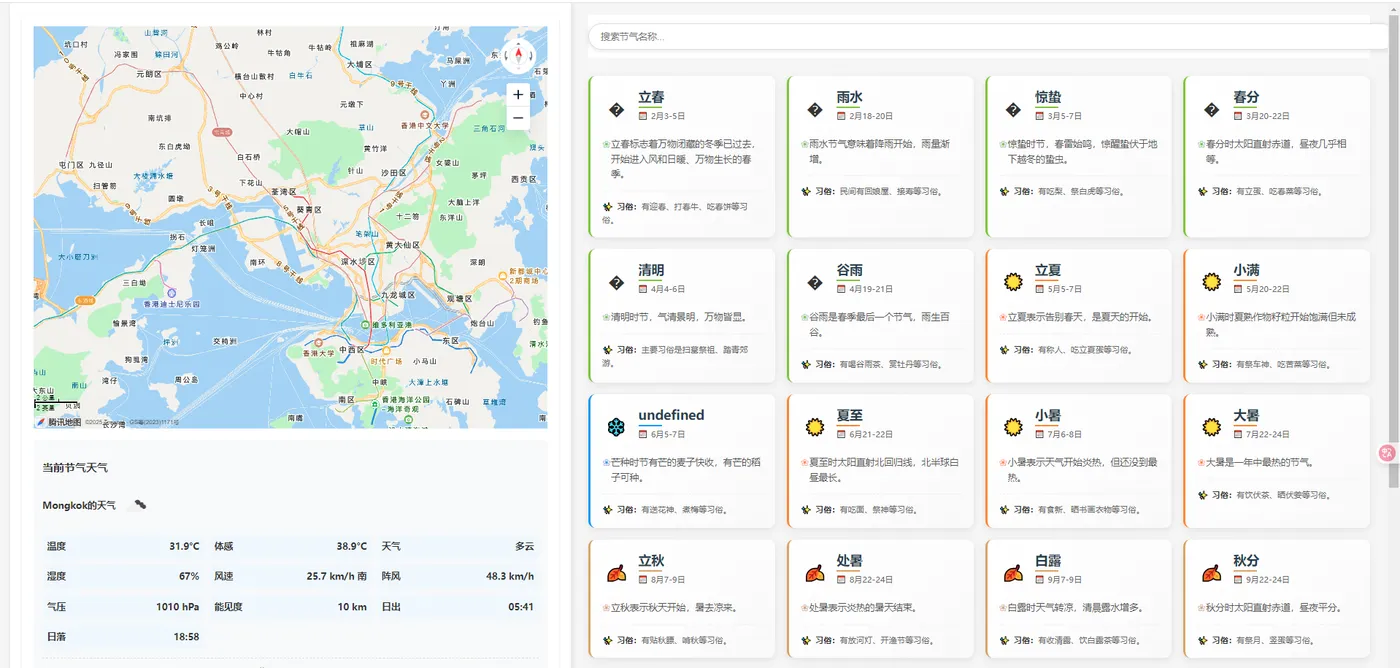Select the 立秋 card heading
Viewport: 1400px width, 668px height.
pos(651,560)
